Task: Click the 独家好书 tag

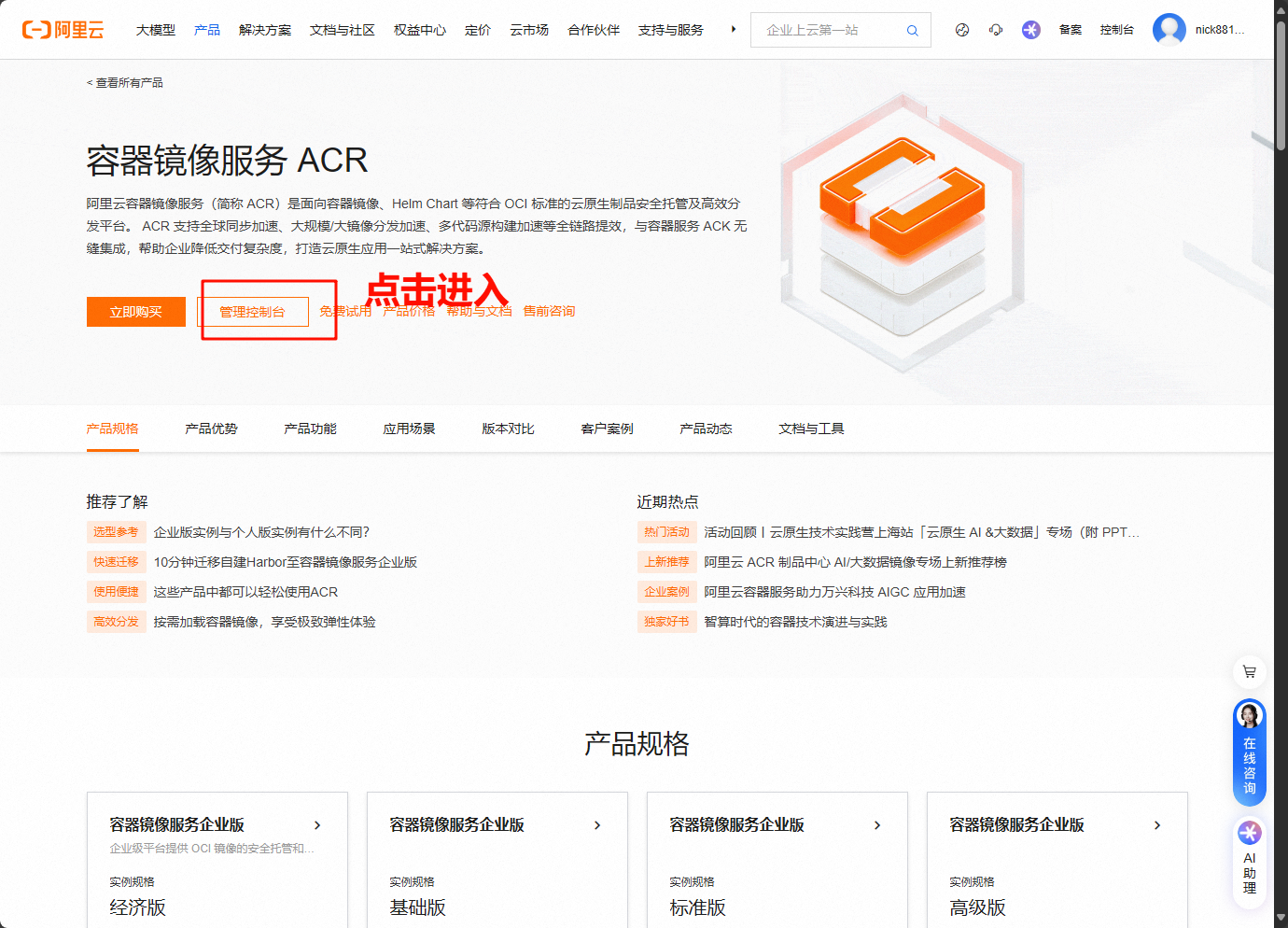Action: [667, 622]
